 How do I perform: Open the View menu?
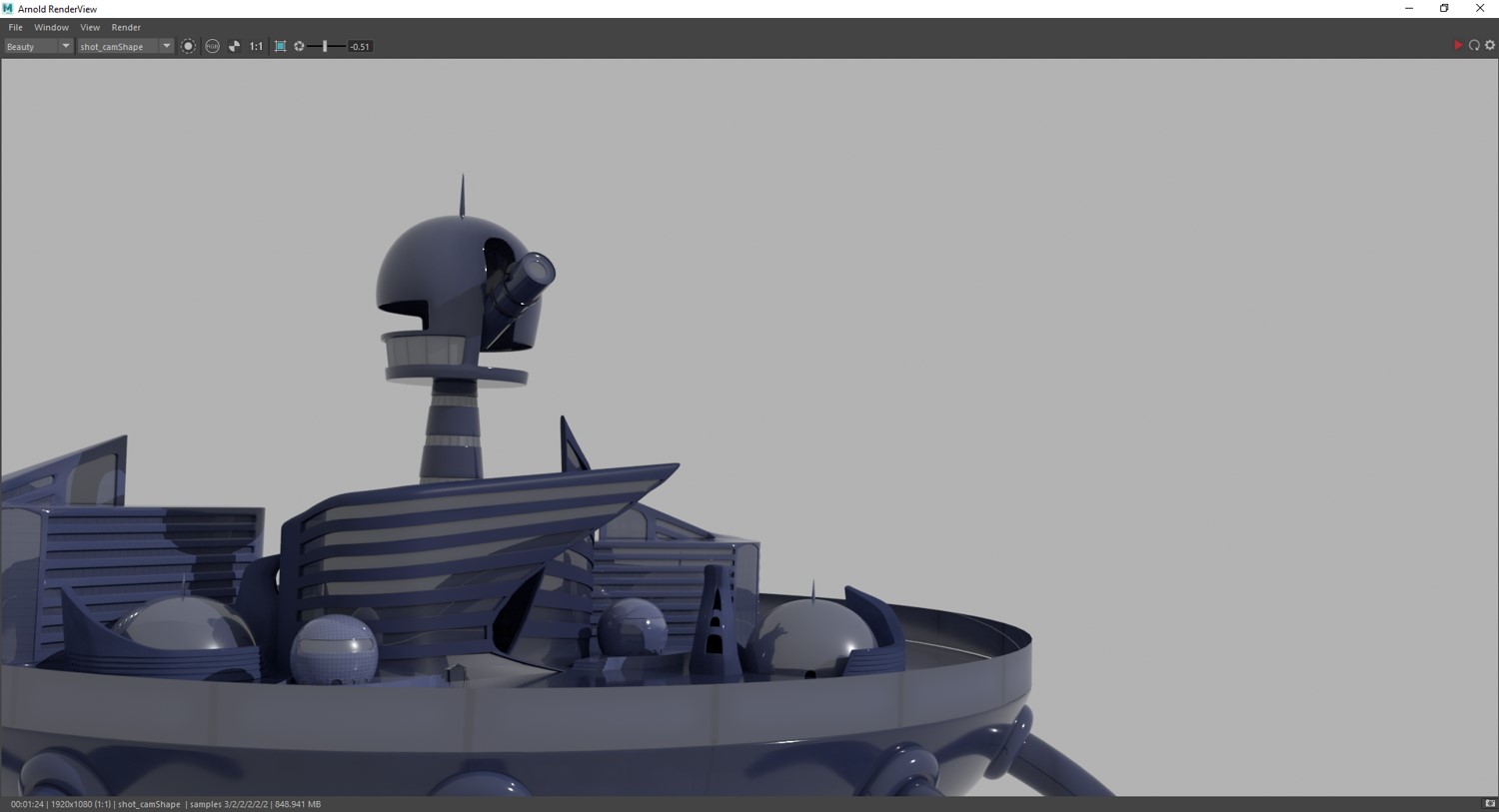click(x=90, y=27)
